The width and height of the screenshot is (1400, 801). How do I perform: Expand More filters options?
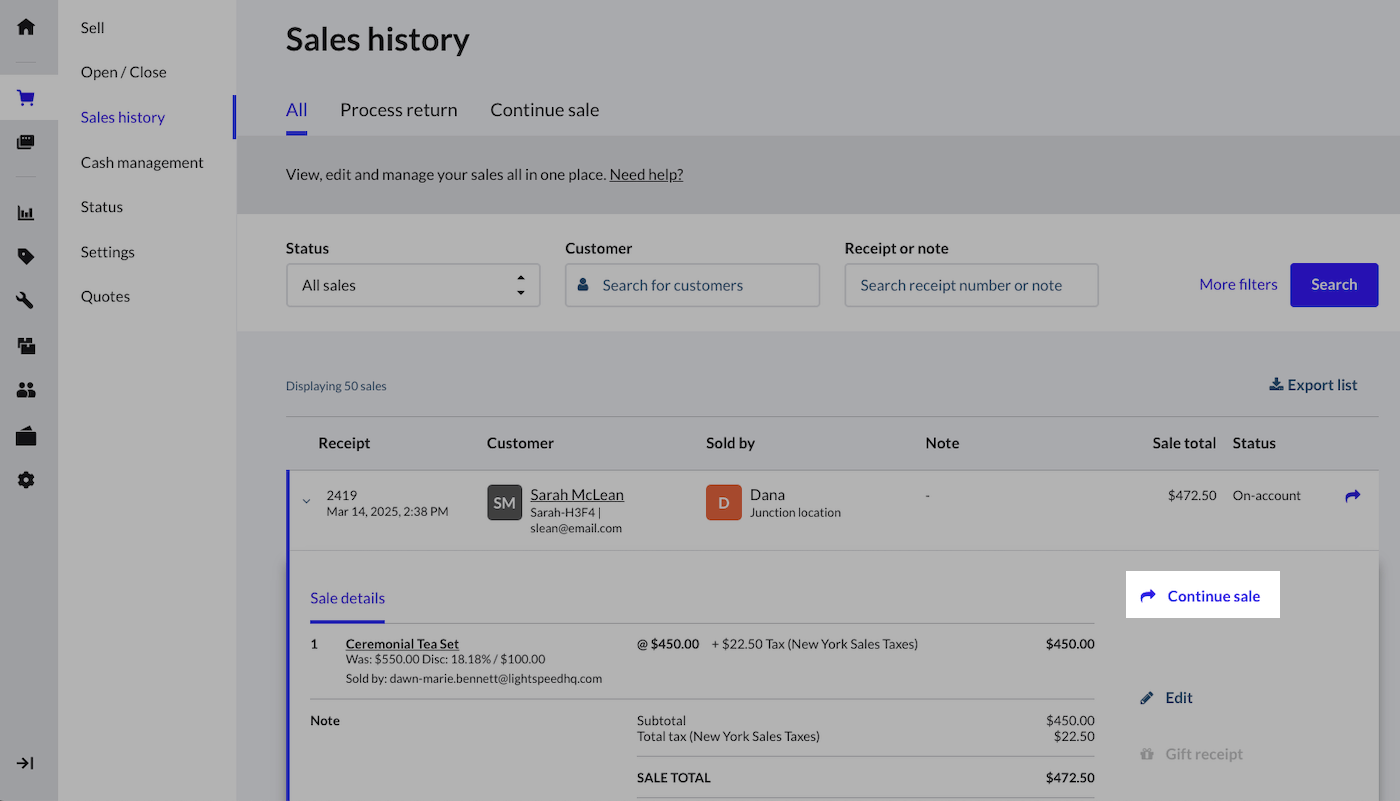point(1238,285)
